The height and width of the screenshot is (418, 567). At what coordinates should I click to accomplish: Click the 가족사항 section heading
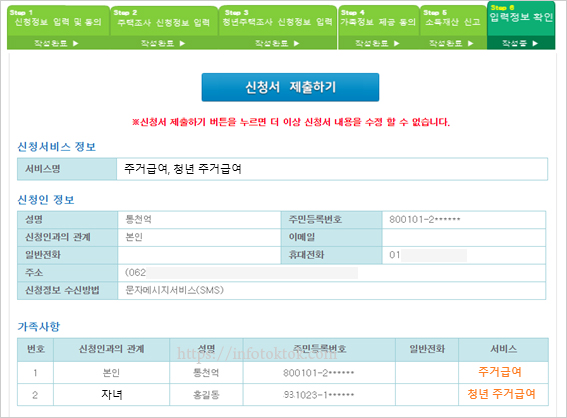(39, 327)
